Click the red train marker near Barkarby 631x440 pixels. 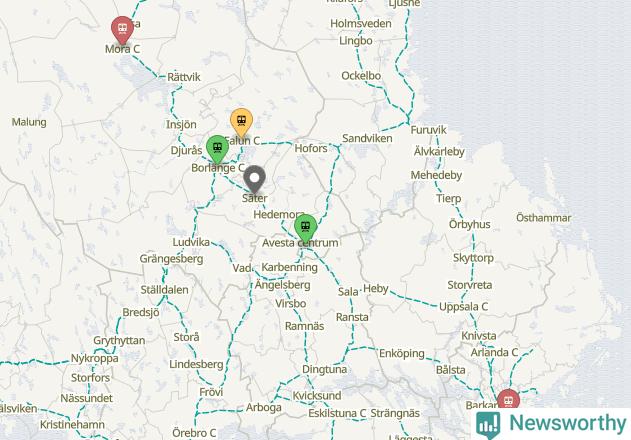[x=508, y=399]
